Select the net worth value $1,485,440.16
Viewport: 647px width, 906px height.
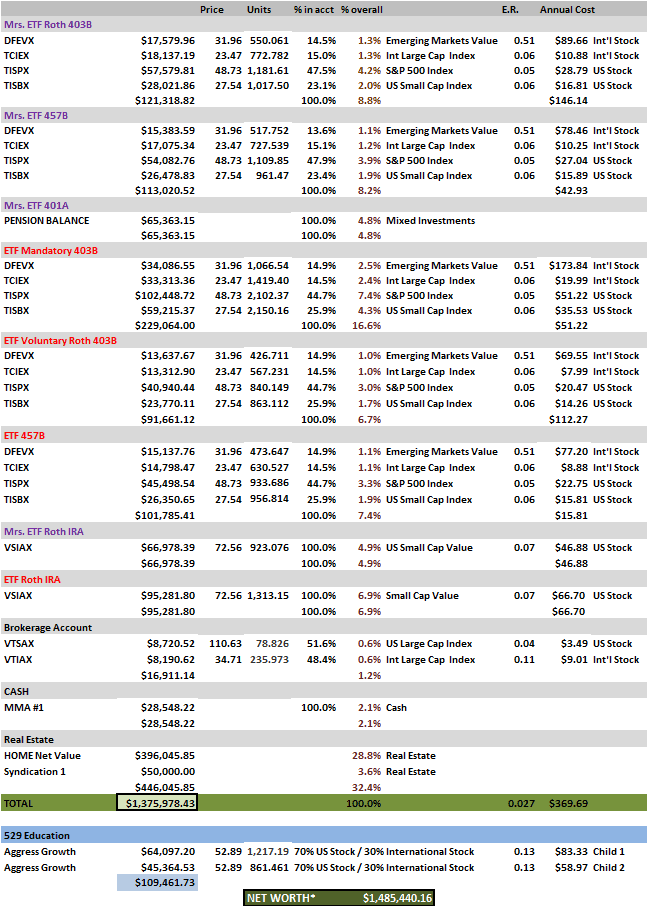(397, 898)
